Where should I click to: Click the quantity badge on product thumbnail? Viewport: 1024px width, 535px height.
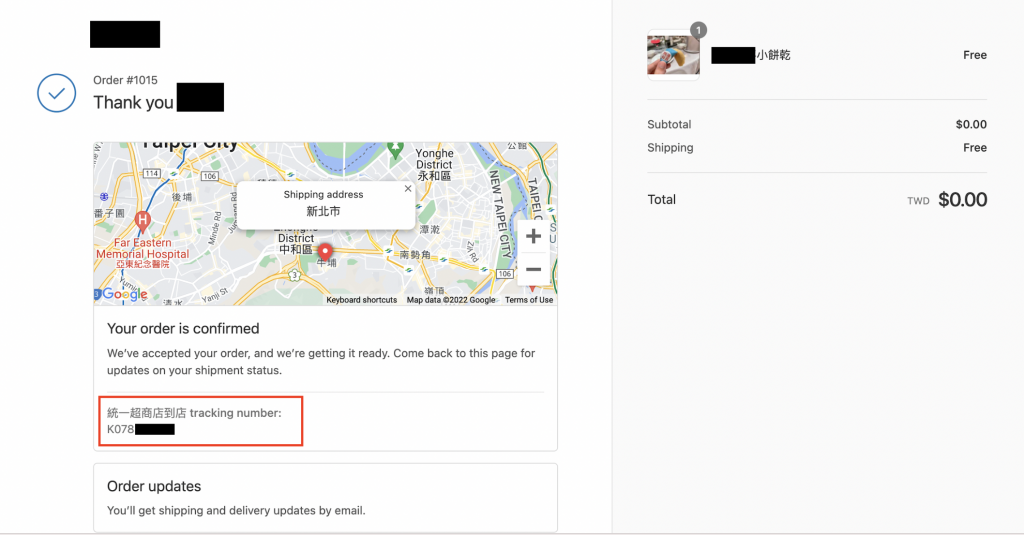pyautogui.click(x=697, y=30)
